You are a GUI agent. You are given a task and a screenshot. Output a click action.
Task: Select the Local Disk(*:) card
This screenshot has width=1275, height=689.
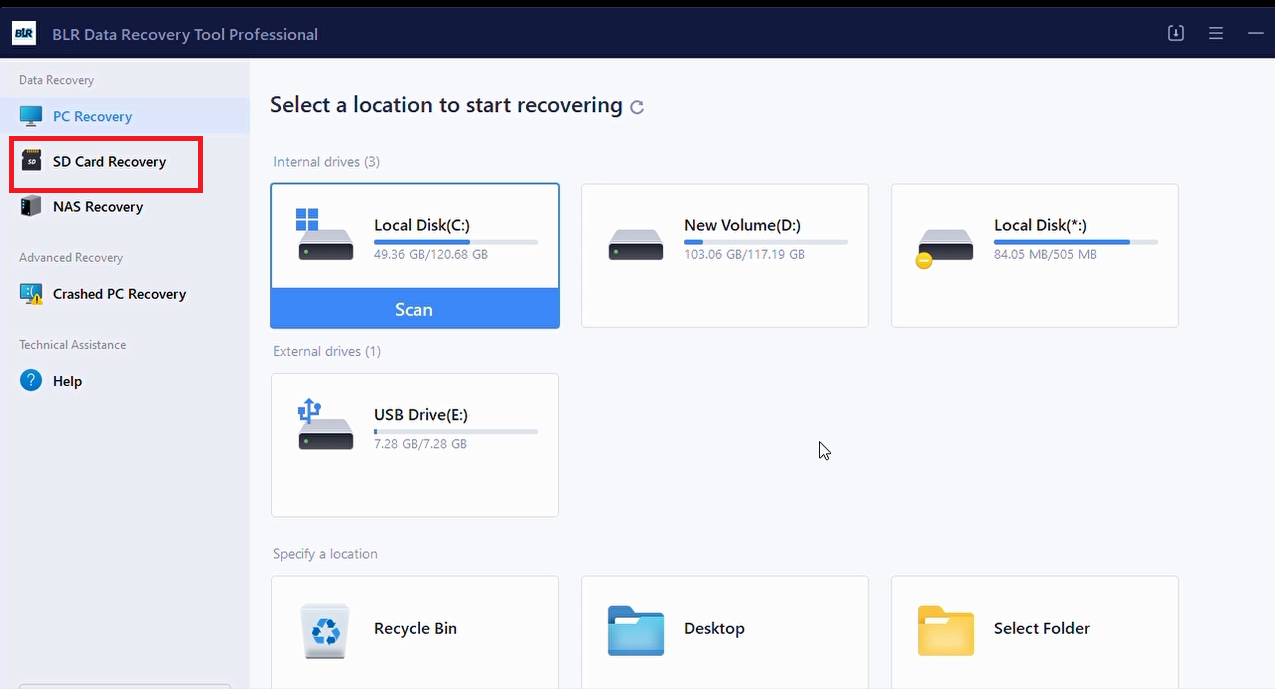point(1035,256)
